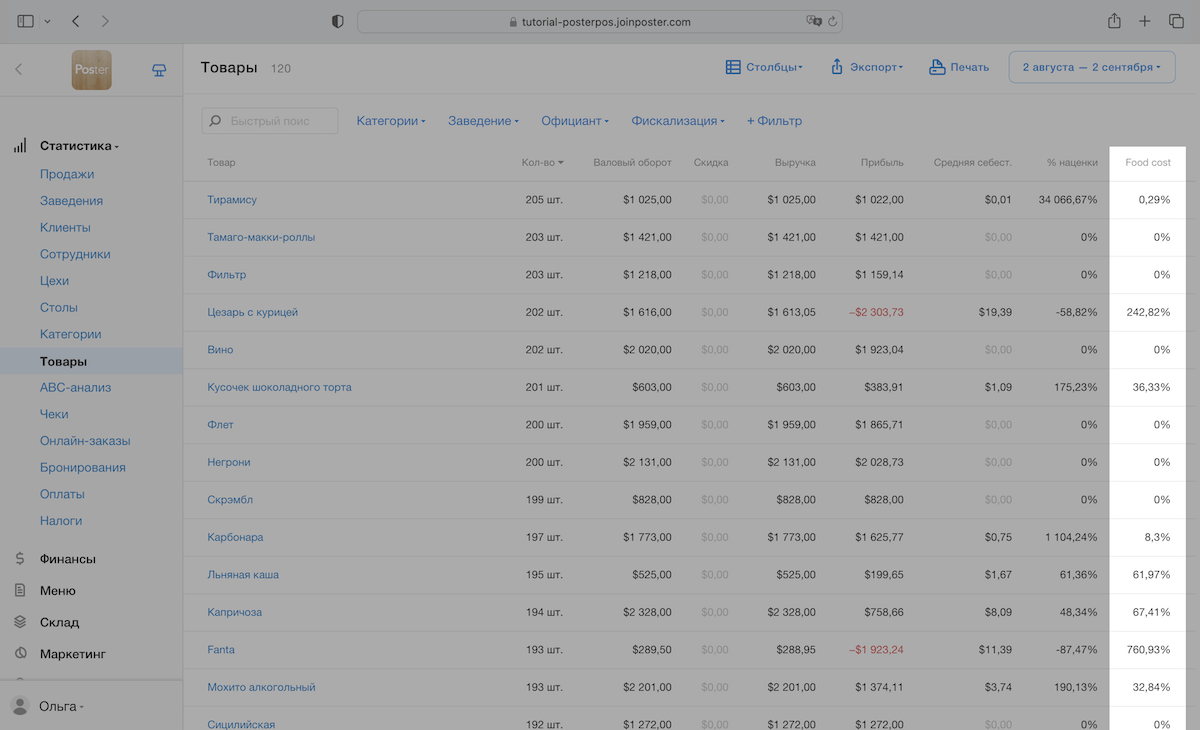Go to ABC-анализ in the sidebar

click(75, 388)
